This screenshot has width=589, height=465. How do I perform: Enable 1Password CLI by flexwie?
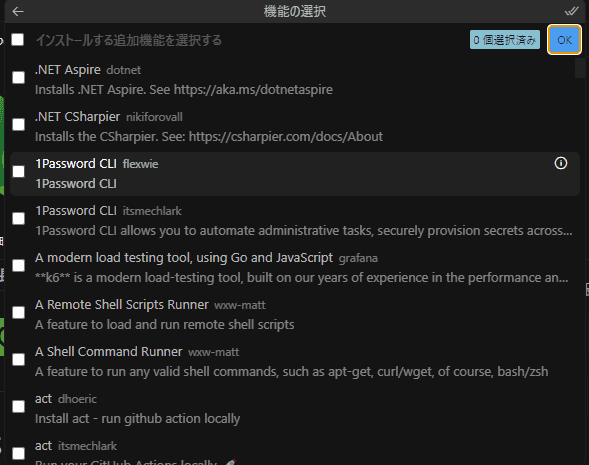[x=18, y=172]
